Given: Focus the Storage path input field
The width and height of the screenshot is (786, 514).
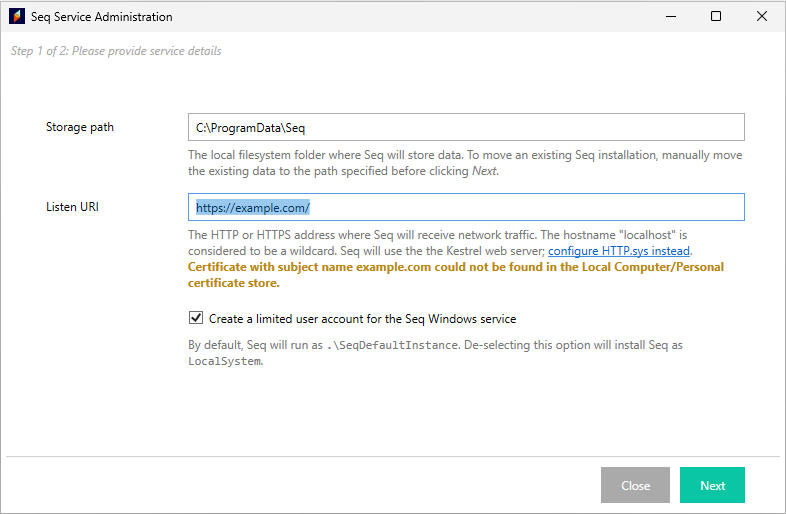Looking at the screenshot, I should (466, 127).
